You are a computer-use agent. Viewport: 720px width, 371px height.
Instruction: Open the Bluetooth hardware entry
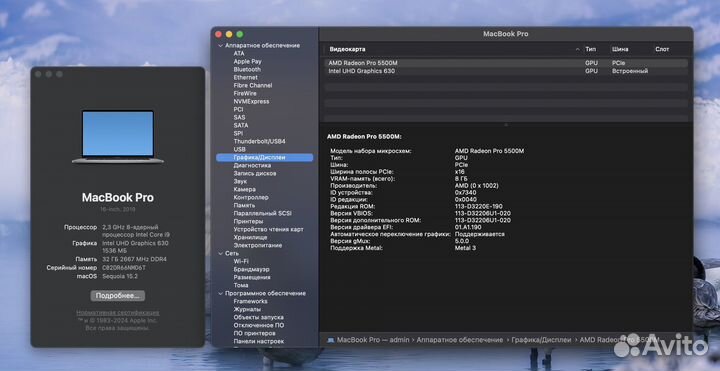[x=247, y=69]
